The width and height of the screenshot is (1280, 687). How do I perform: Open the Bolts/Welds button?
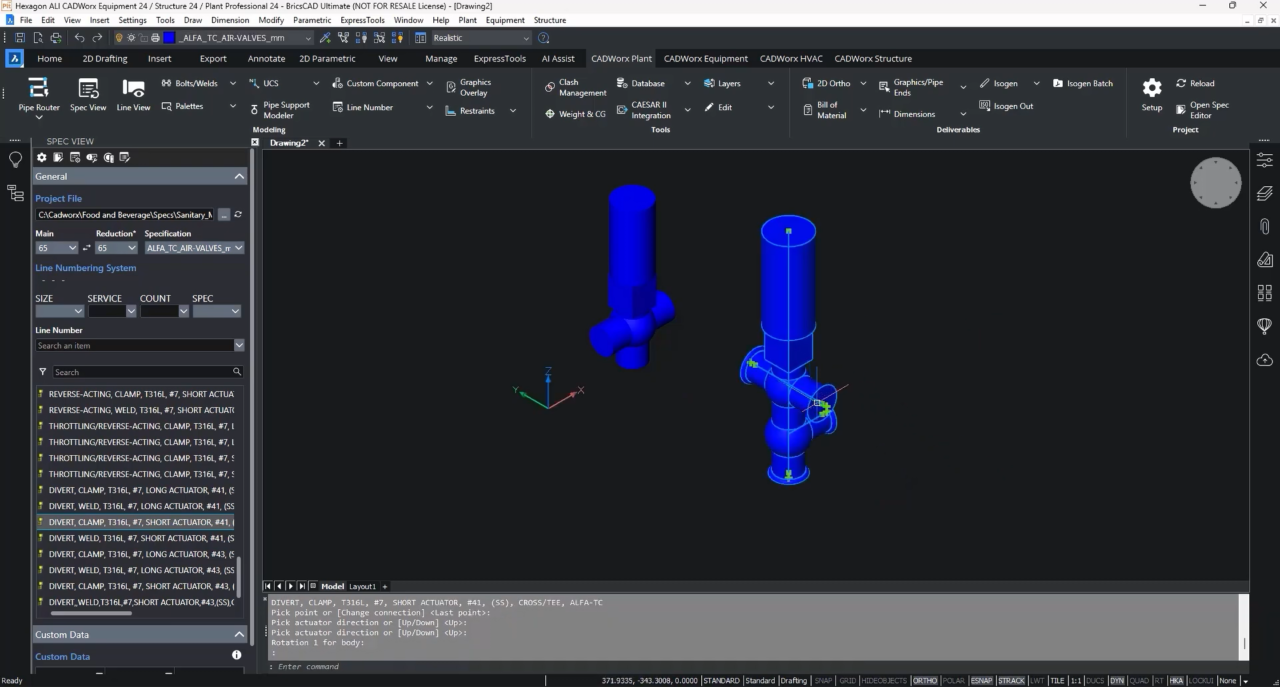[190, 84]
